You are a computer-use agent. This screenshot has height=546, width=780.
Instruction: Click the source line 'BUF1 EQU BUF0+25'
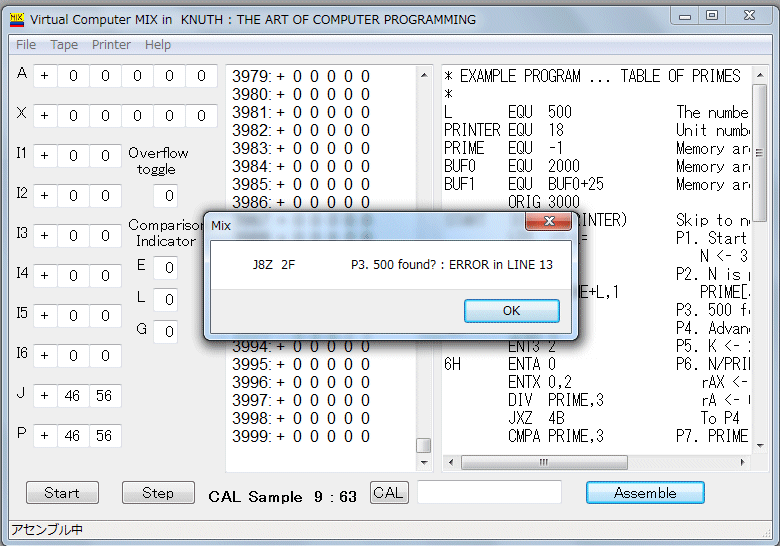(523, 184)
